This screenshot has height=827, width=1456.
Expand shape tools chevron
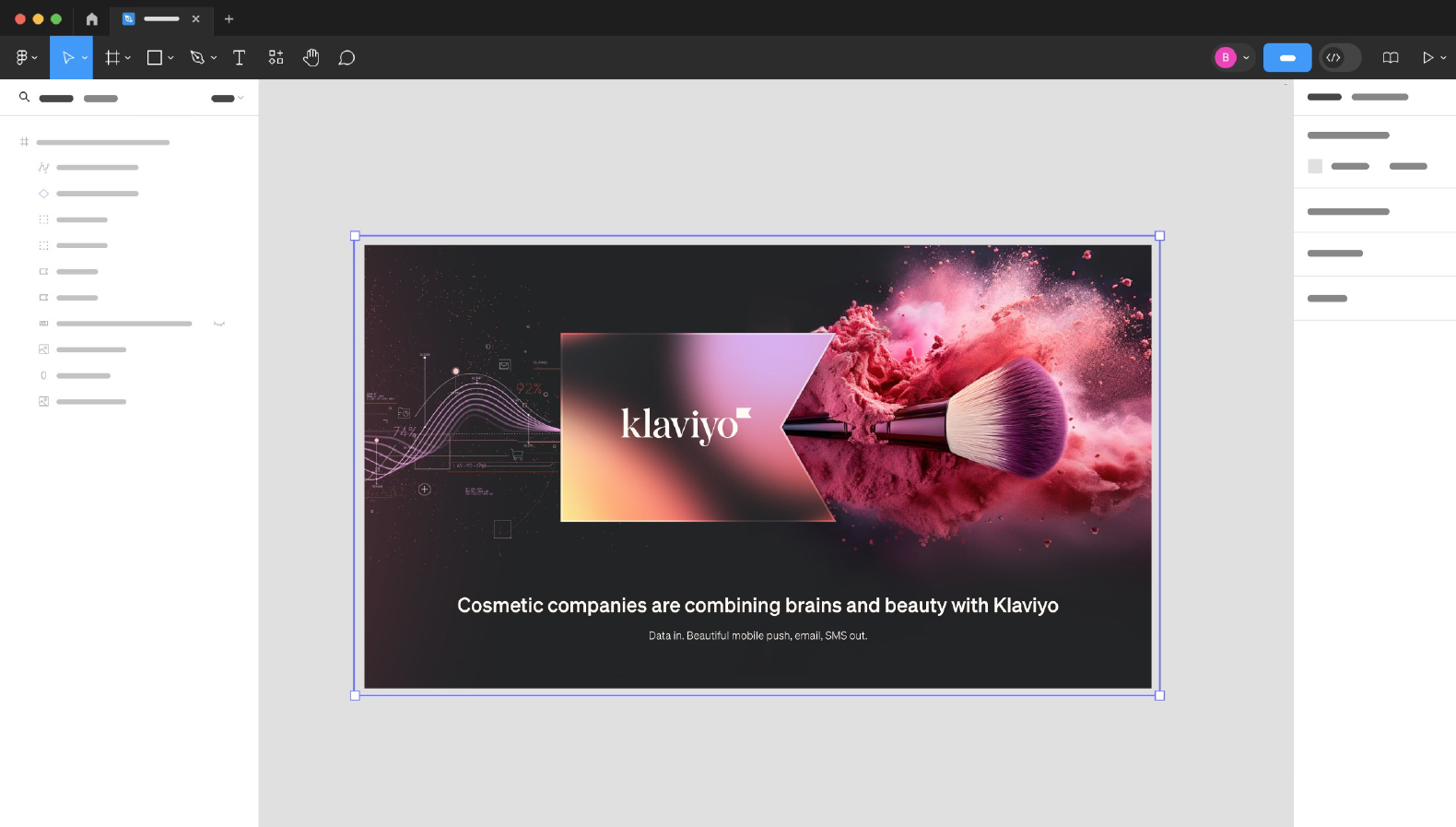click(x=170, y=58)
